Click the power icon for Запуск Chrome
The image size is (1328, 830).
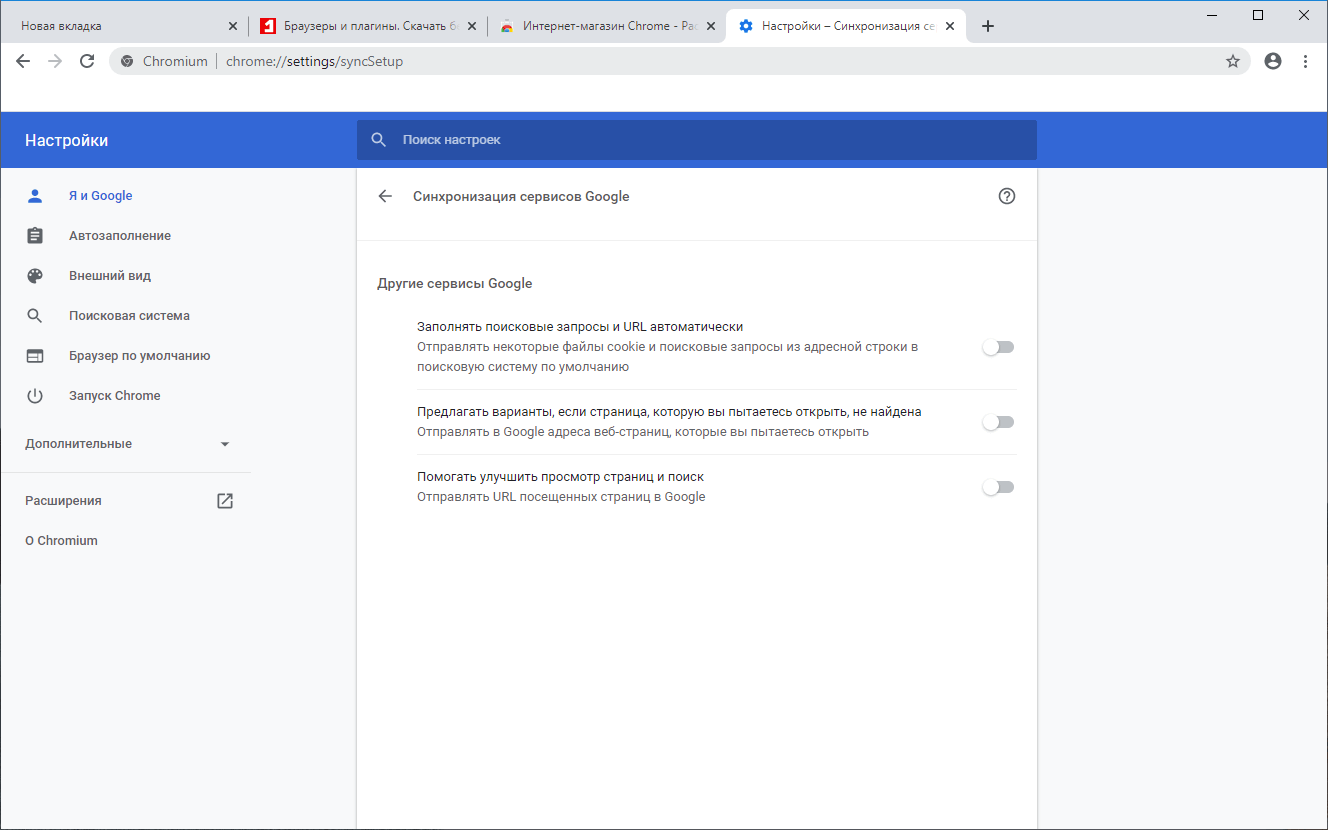35,396
